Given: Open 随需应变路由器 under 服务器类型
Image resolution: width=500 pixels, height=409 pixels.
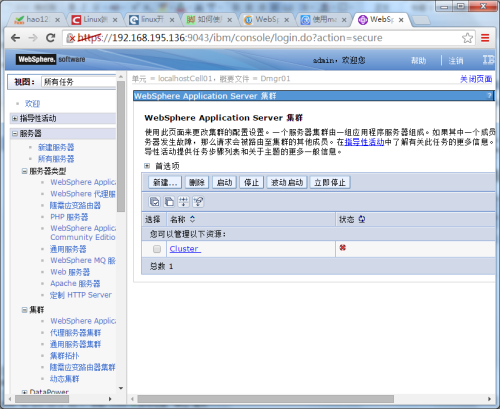Looking at the screenshot, I should 75,205.
